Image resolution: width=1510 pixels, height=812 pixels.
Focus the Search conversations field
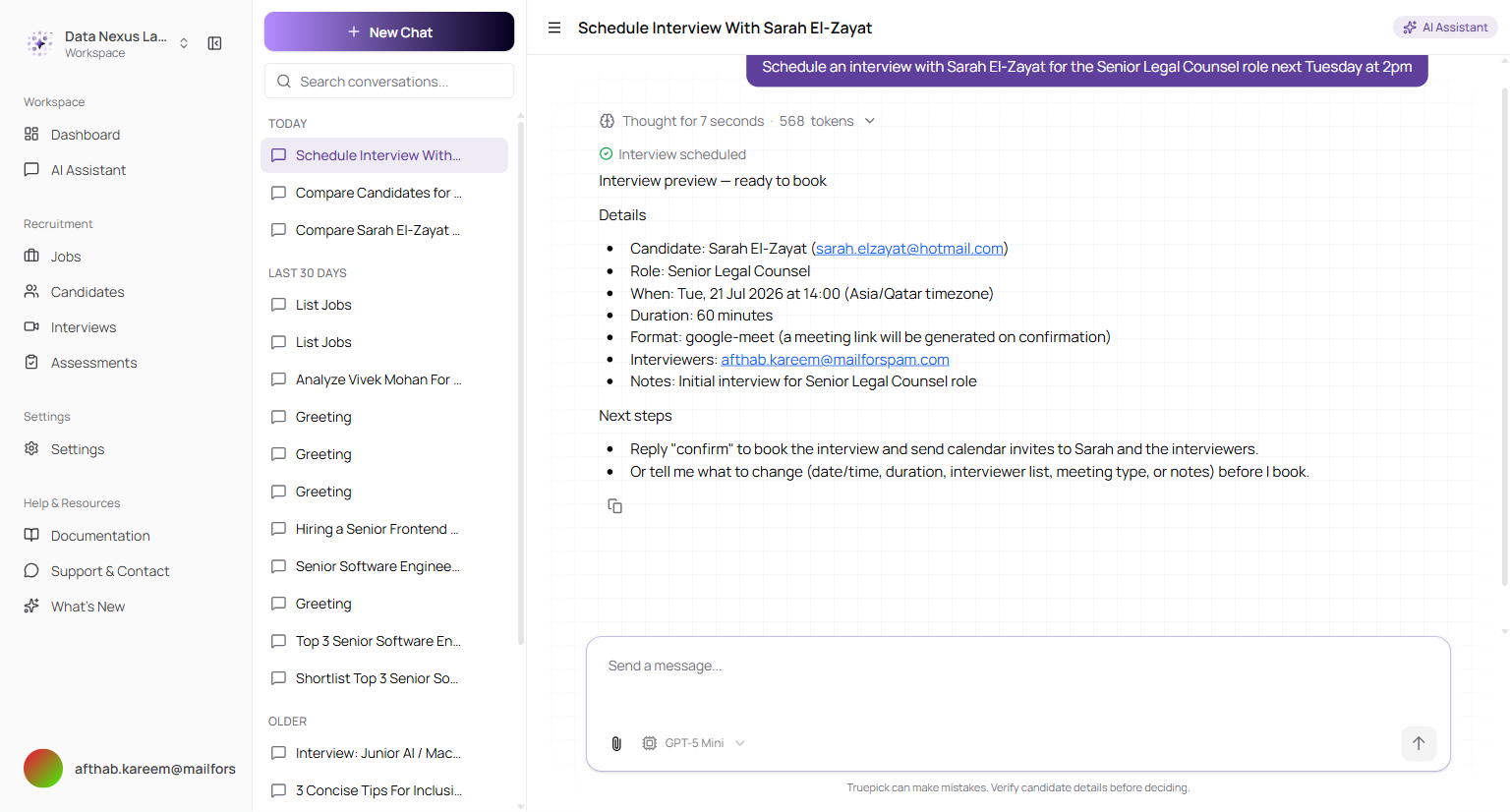tap(389, 81)
